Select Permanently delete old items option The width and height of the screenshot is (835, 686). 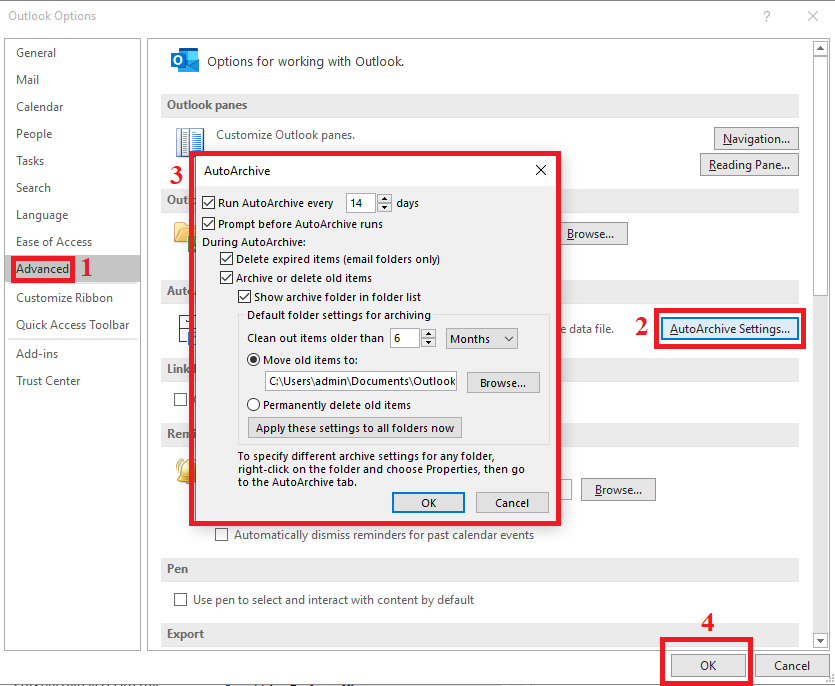coord(254,405)
